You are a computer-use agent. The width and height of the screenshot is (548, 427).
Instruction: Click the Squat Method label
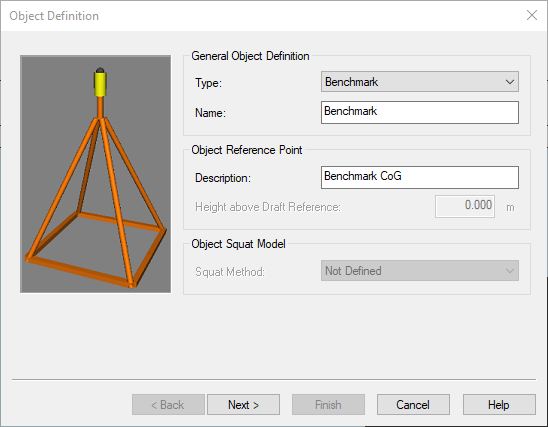[230, 272]
